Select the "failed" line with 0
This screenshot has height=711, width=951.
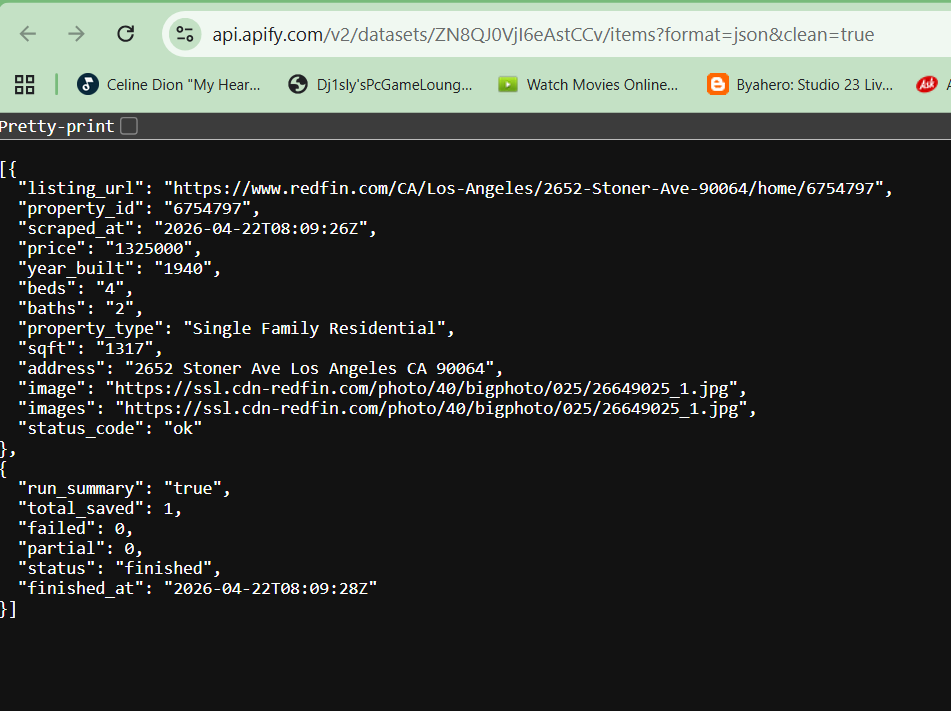[76, 529]
